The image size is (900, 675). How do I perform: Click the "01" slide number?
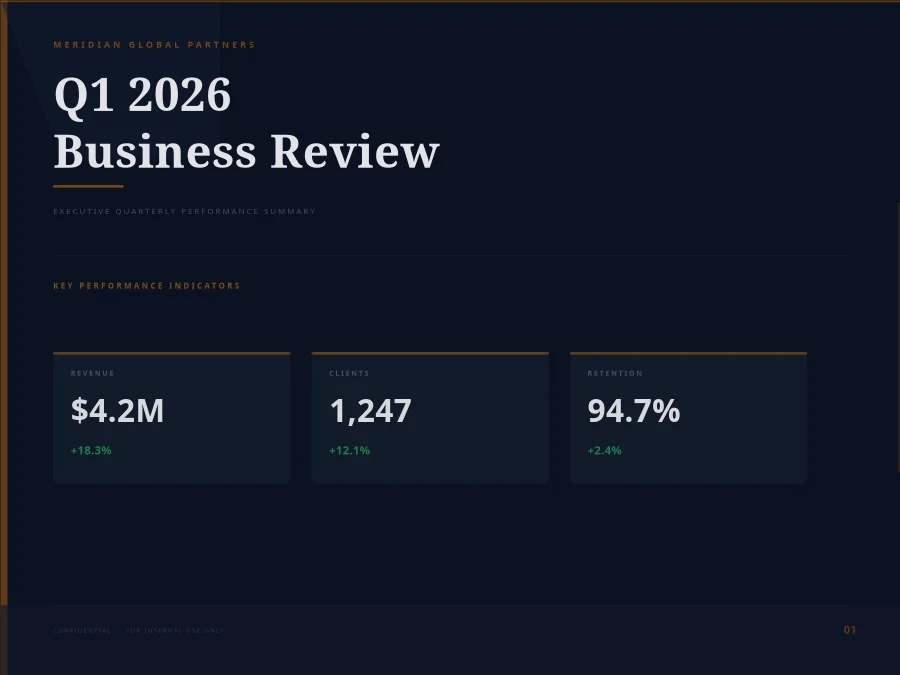click(849, 630)
